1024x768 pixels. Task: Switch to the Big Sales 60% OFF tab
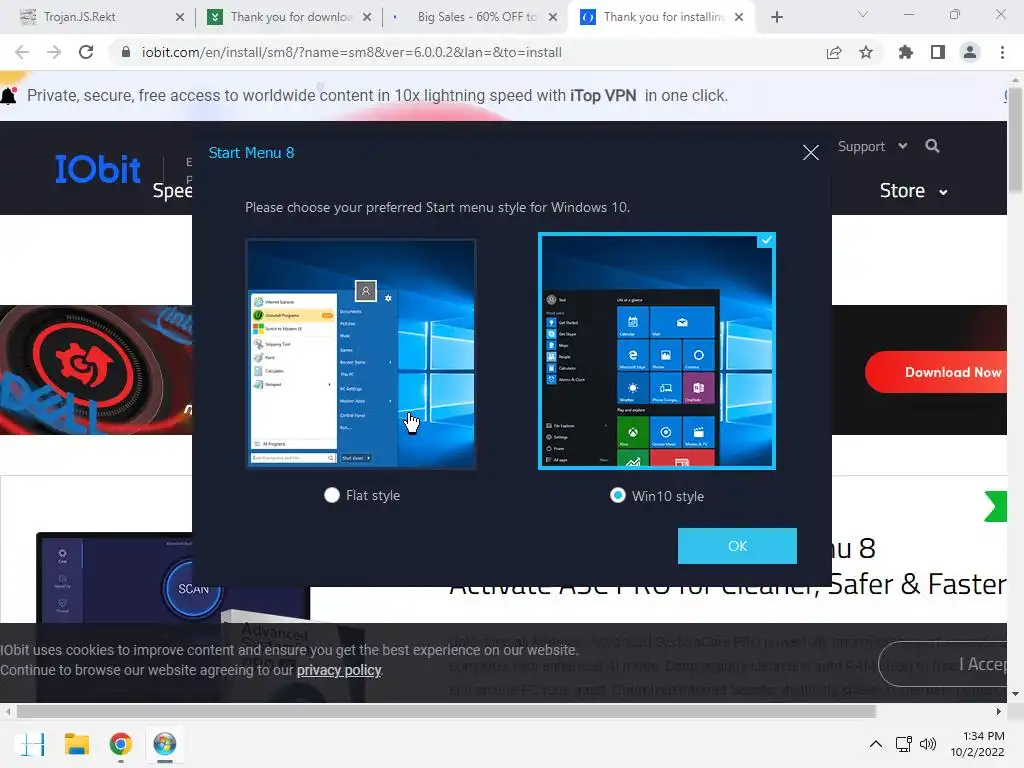click(x=473, y=17)
